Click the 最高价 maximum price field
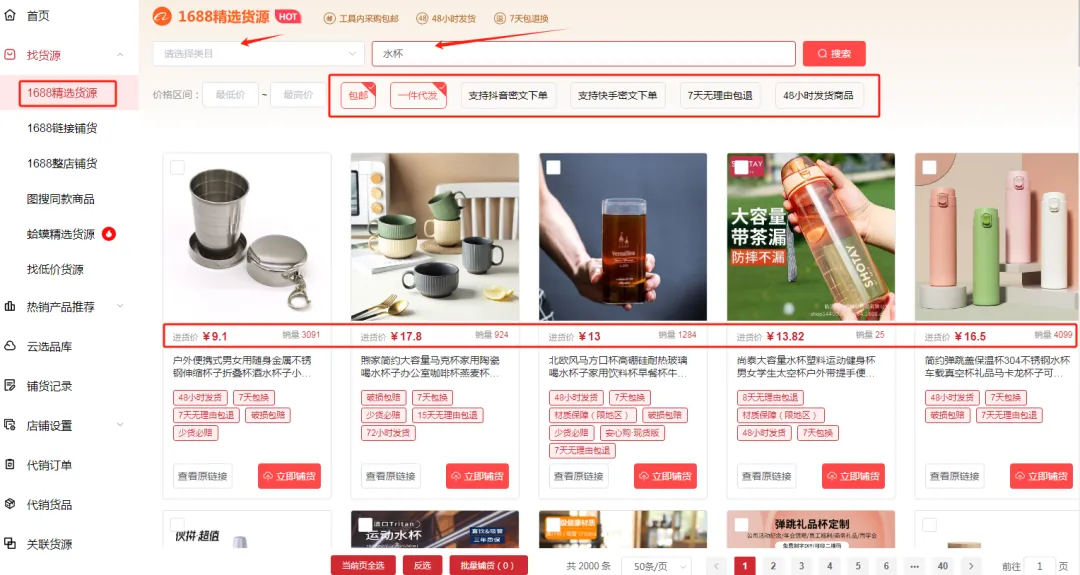The width and height of the screenshot is (1080, 575). coord(298,95)
